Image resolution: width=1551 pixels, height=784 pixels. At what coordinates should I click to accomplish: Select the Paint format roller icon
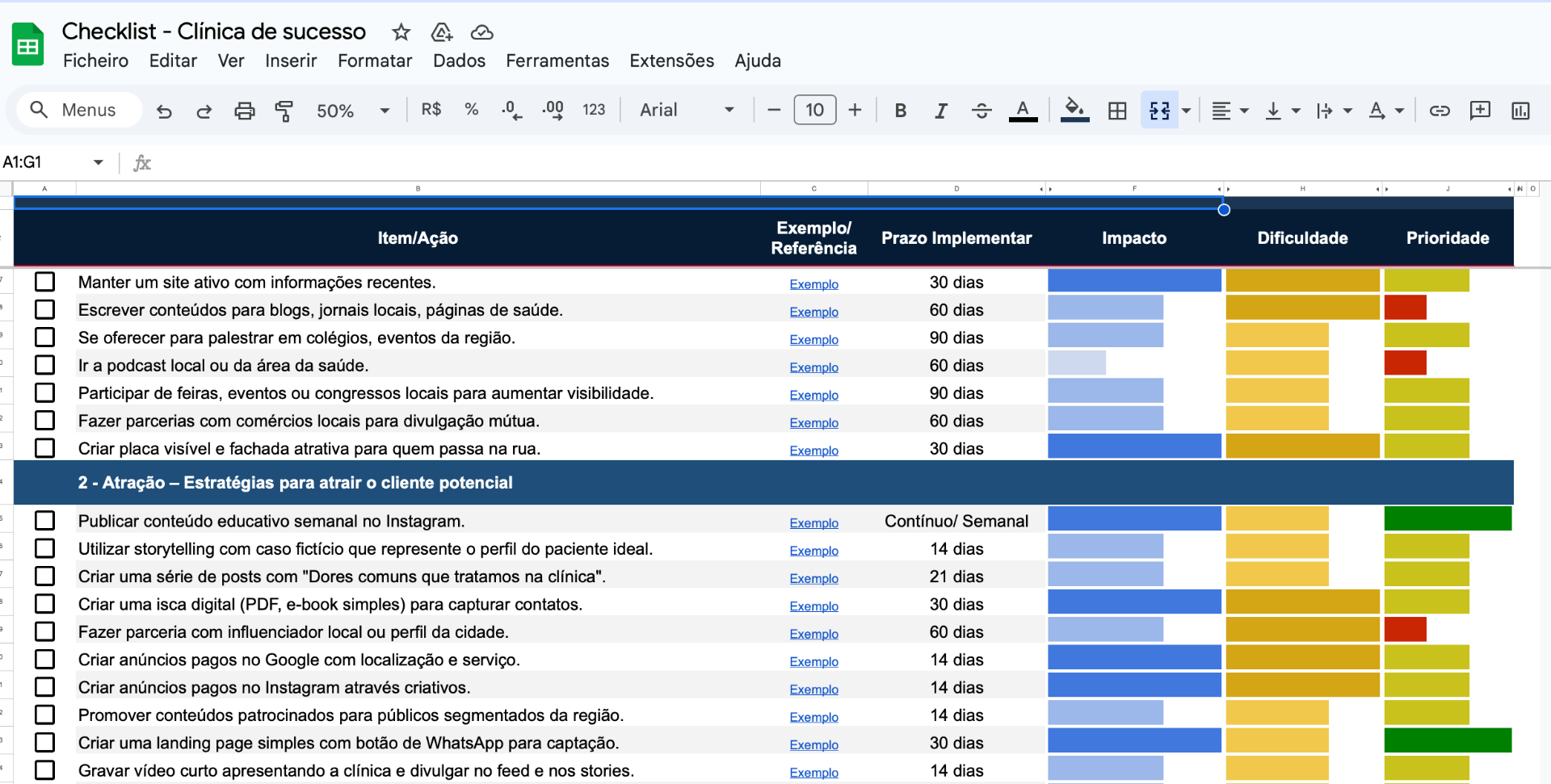tap(284, 111)
